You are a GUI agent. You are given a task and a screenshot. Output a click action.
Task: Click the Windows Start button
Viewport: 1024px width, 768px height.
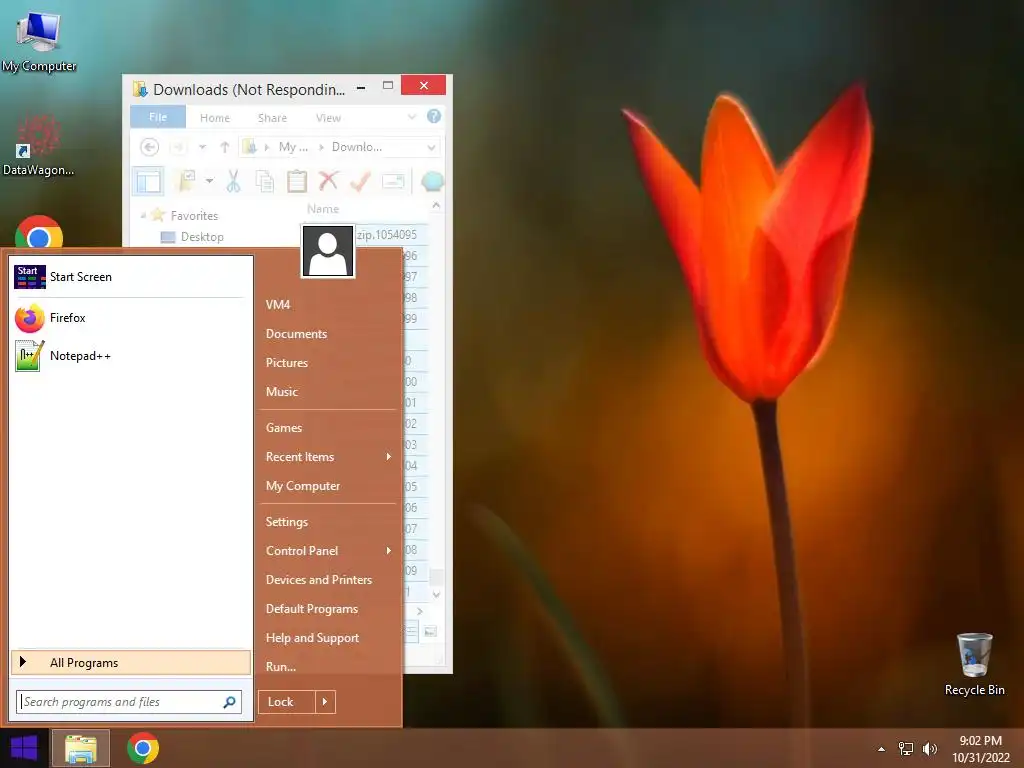tap(24, 748)
